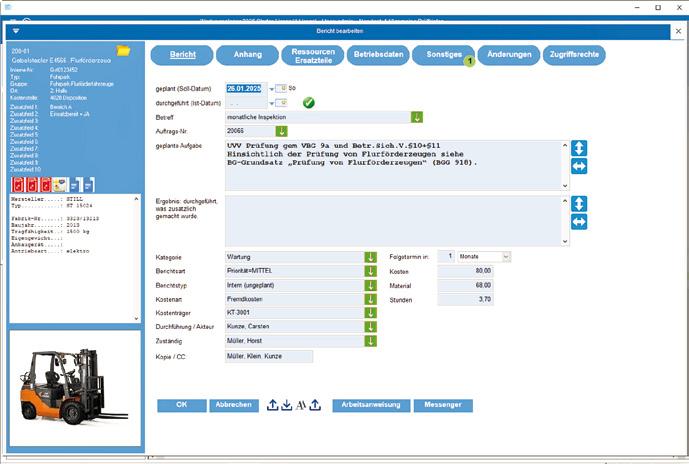The image size is (689, 464).
Task: Open dropdown arrow of durchgeführt Ist-Datum
Action: (x=272, y=104)
